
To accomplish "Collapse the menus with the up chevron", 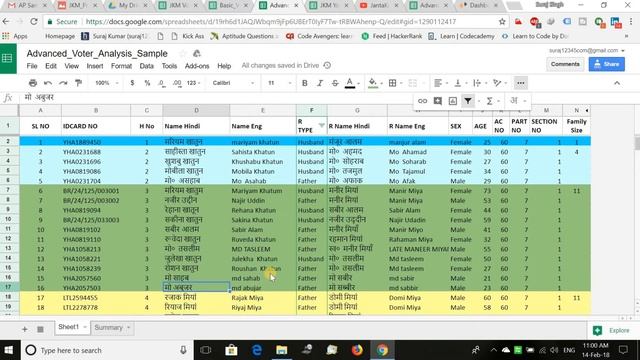I will (617, 83).
